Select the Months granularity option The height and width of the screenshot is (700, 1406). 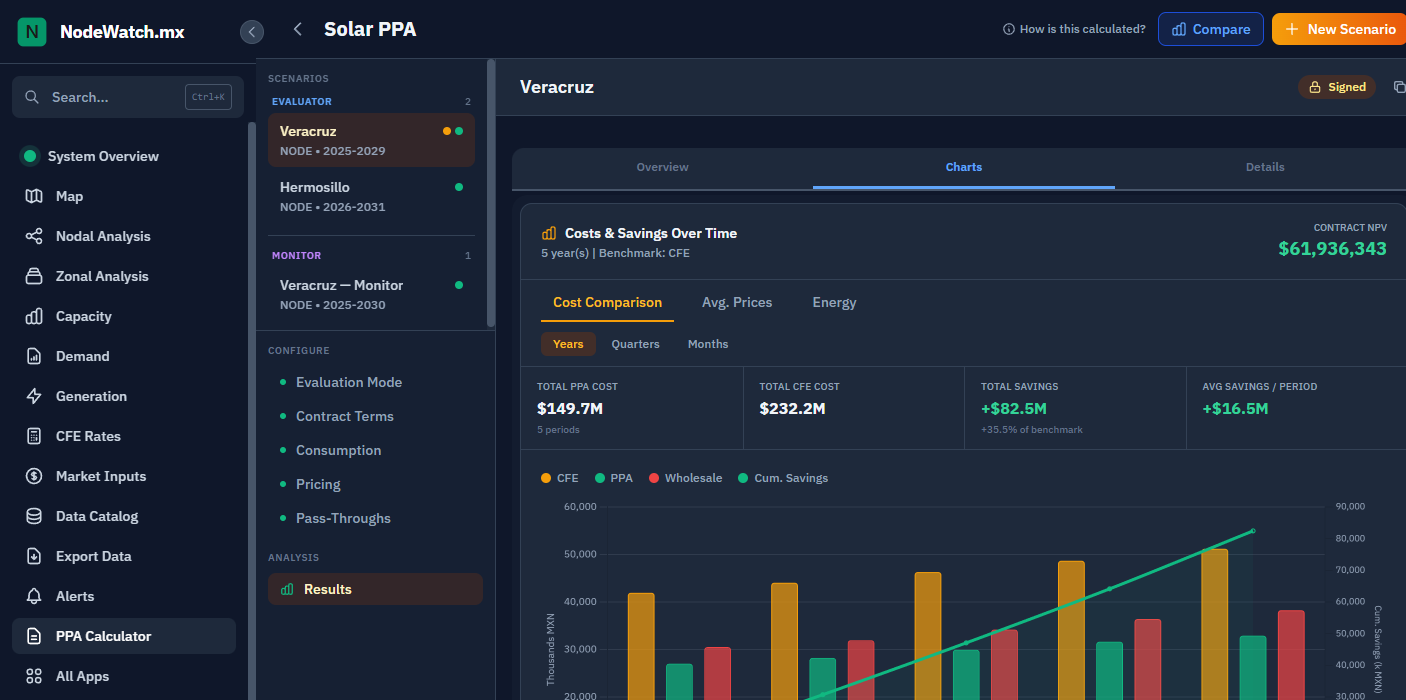pos(708,344)
